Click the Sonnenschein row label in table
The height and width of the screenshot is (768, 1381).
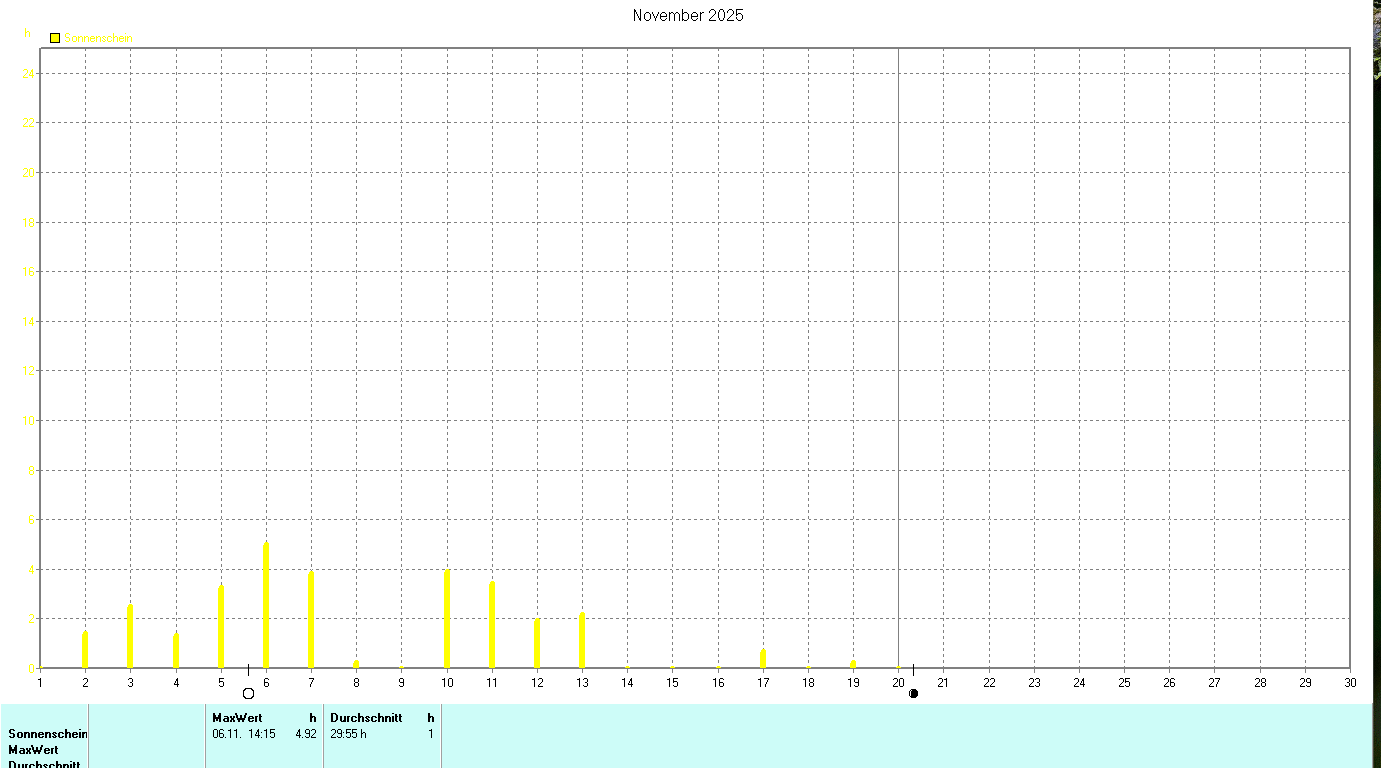[48, 734]
